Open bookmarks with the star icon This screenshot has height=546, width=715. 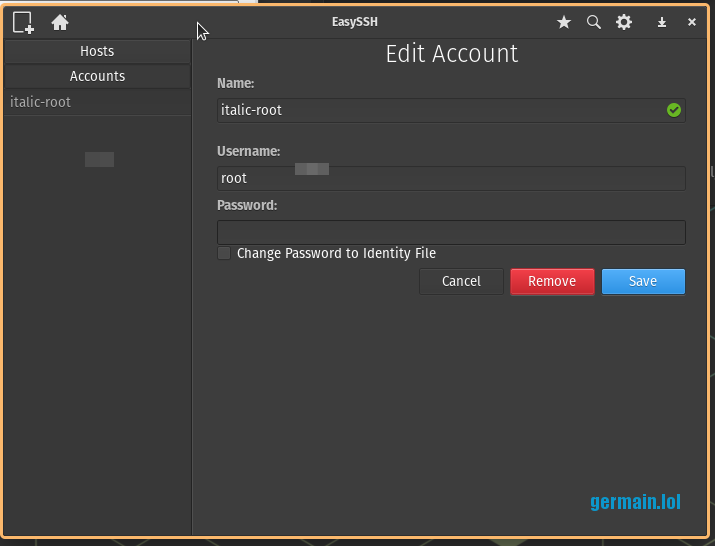pos(564,22)
